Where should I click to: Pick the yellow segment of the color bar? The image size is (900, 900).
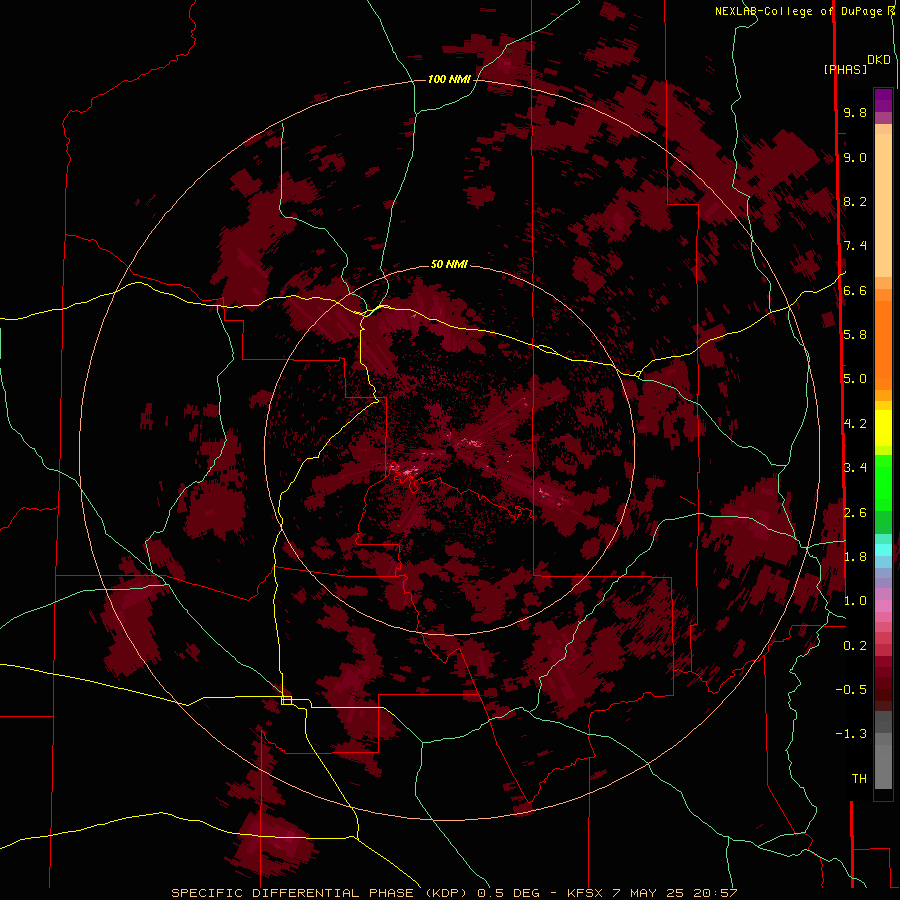(883, 428)
